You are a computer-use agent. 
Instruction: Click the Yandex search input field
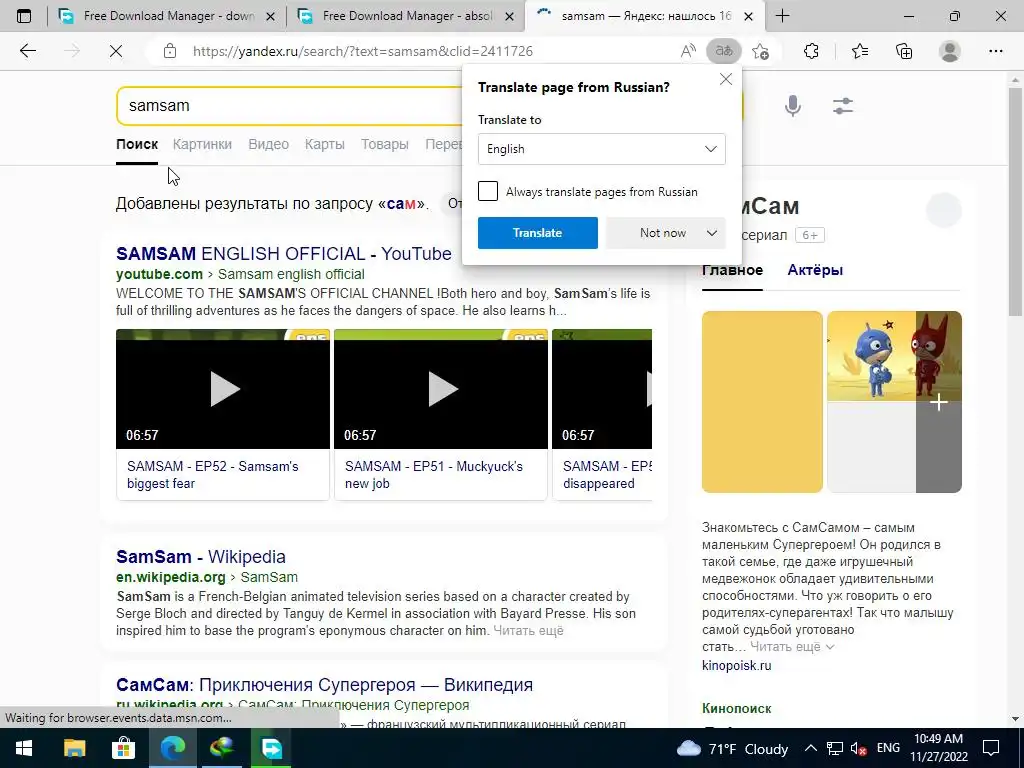(x=287, y=106)
